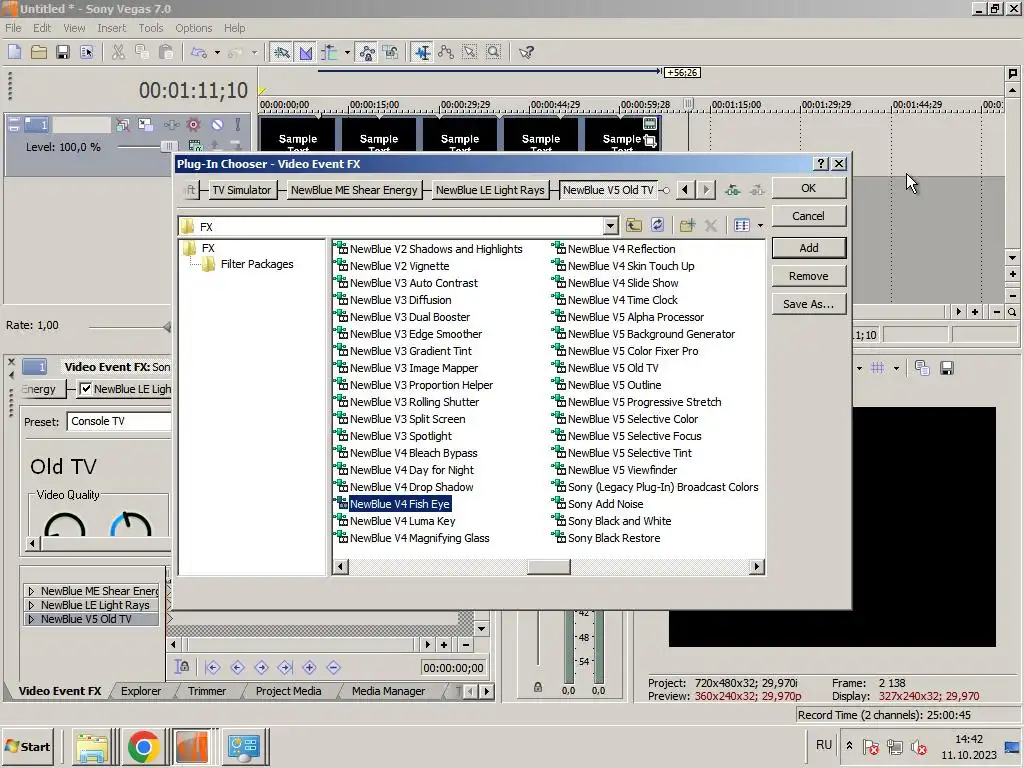Open the FX folder path dropdown
1024x768 pixels.
coord(610,226)
